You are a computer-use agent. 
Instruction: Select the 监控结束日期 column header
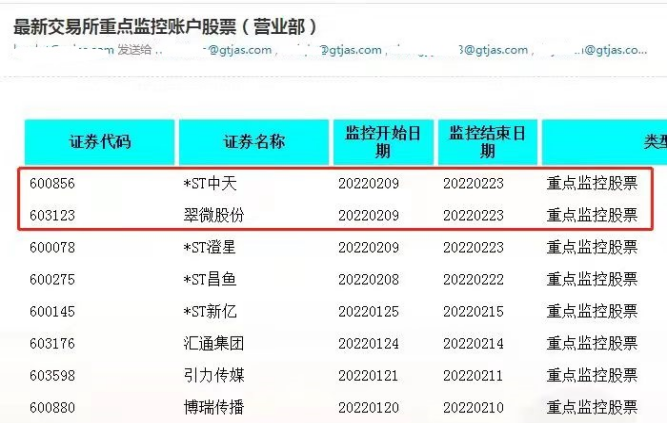pos(487,142)
